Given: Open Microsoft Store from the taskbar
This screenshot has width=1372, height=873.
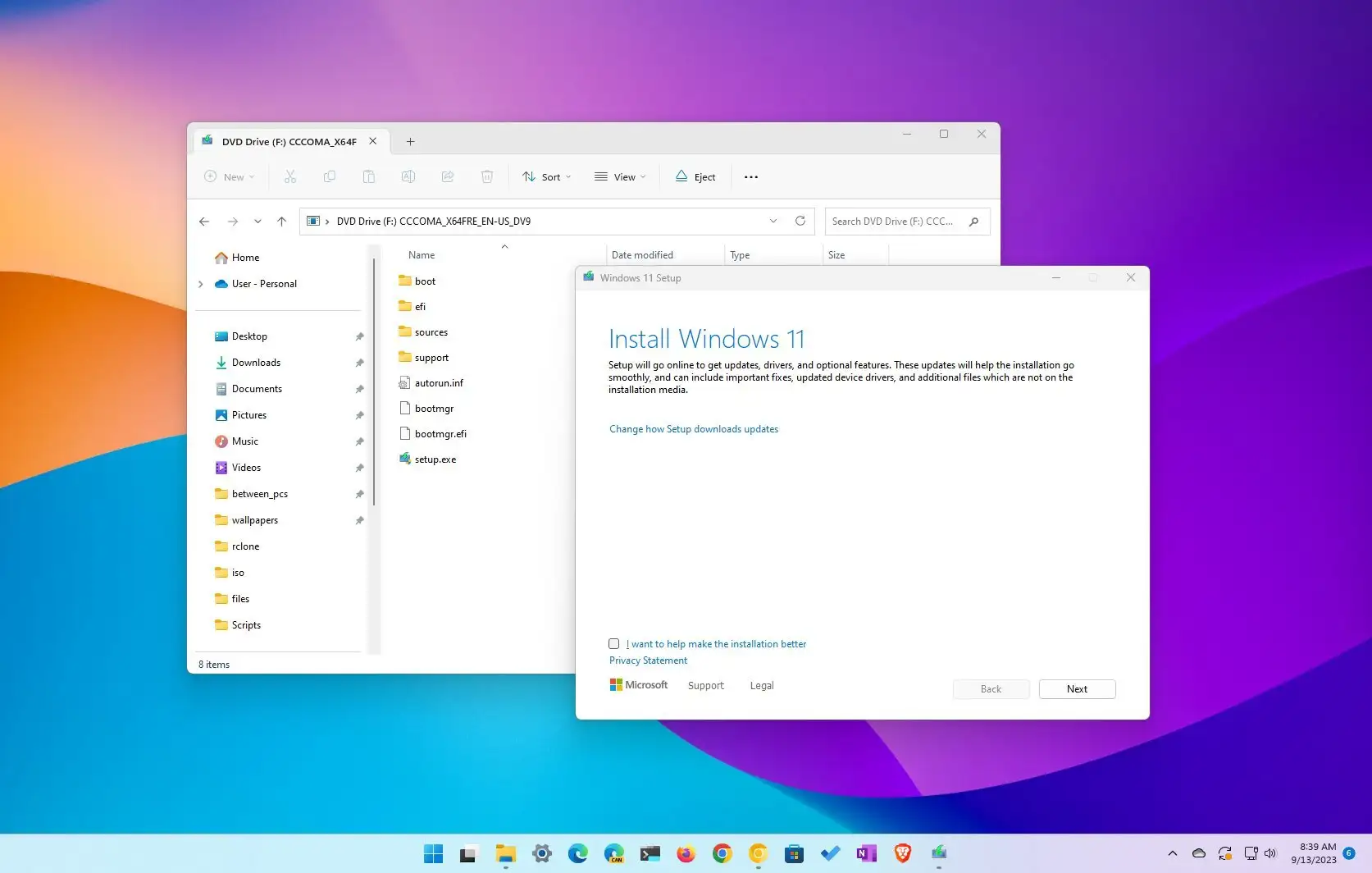Looking at the screenshot, I should tap(794, 853).
